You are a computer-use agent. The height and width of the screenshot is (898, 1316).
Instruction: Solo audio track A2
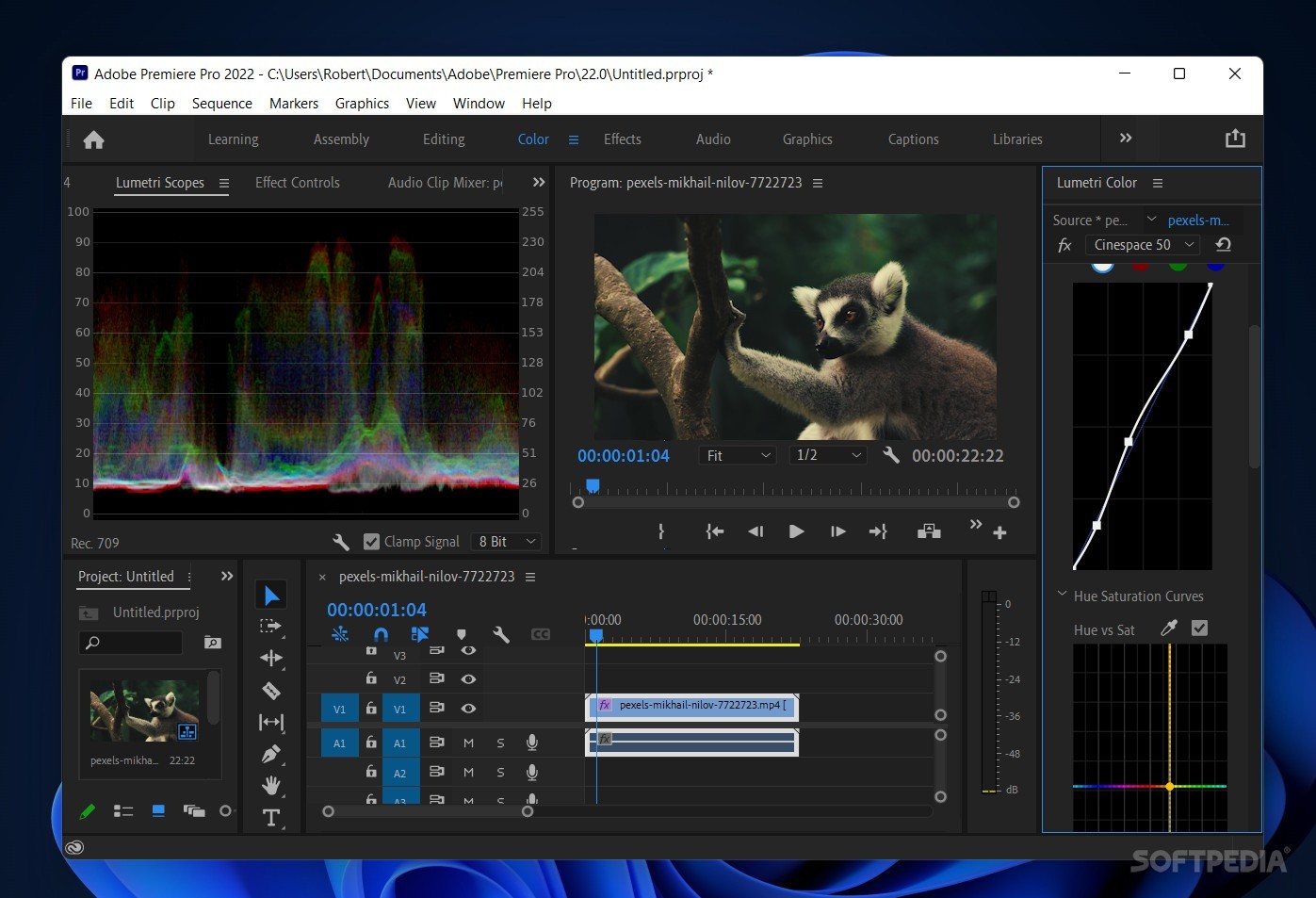(x=500, y=773)
